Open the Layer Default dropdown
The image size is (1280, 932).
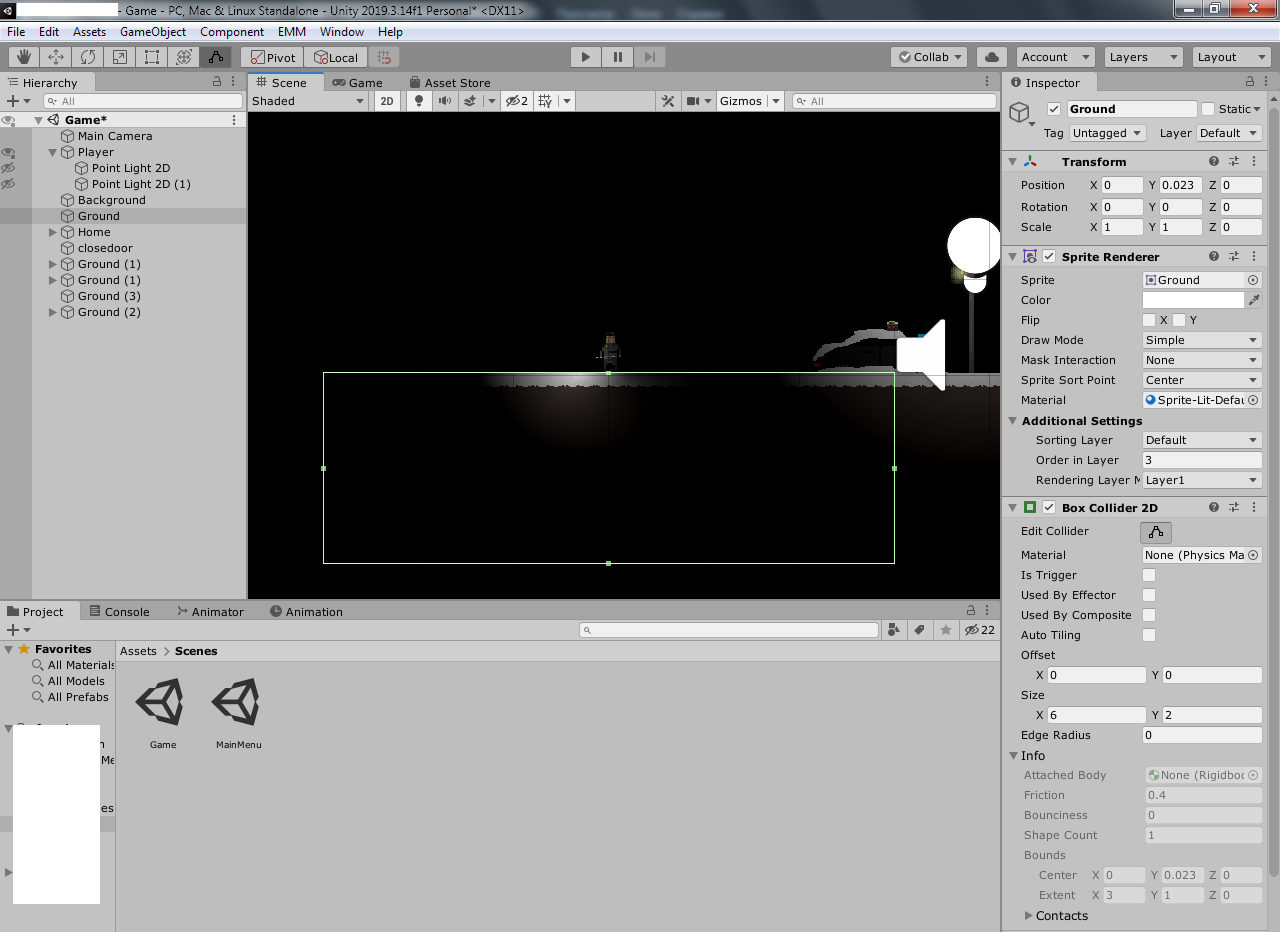(1229, 133)
